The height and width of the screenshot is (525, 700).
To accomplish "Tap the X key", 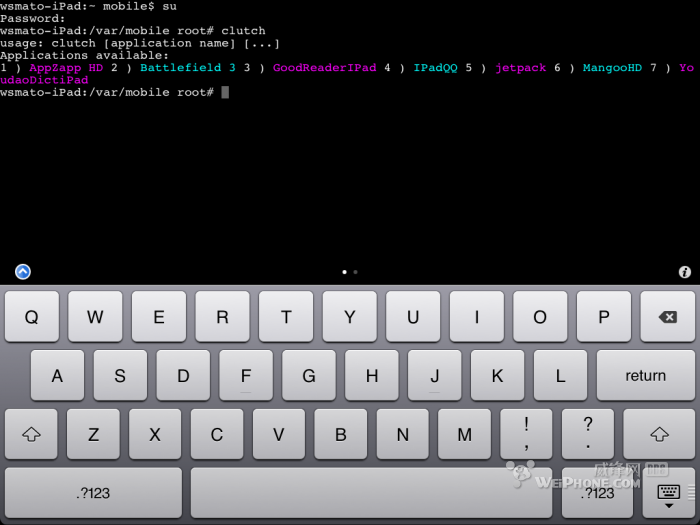I will [x=155, y=434].
